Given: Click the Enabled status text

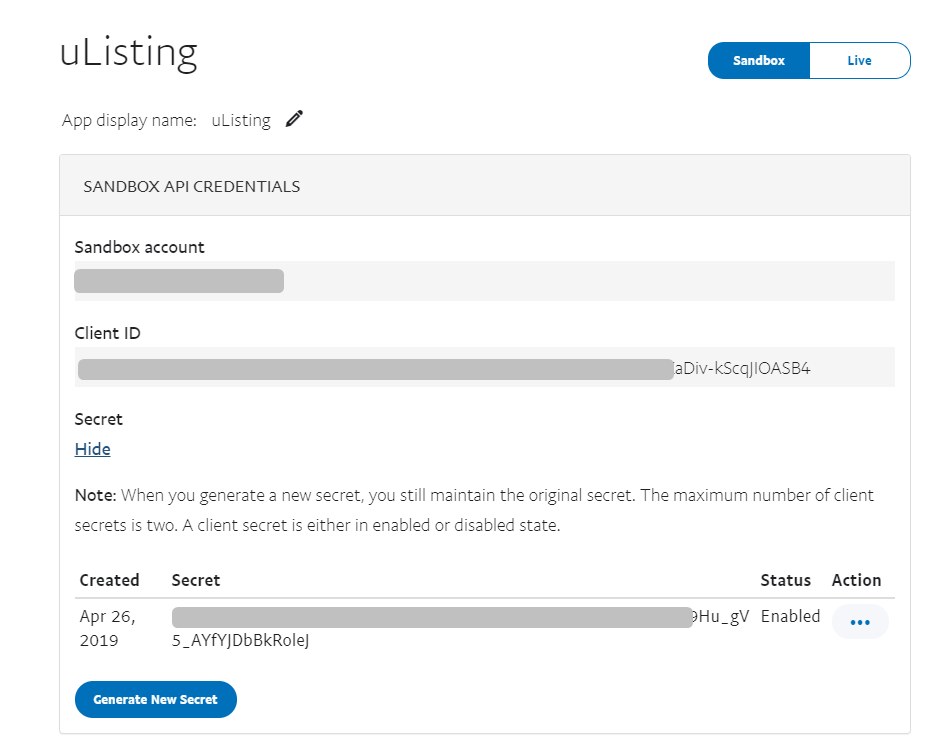Looking at the screenshot, I should click(x=790, y=616).
